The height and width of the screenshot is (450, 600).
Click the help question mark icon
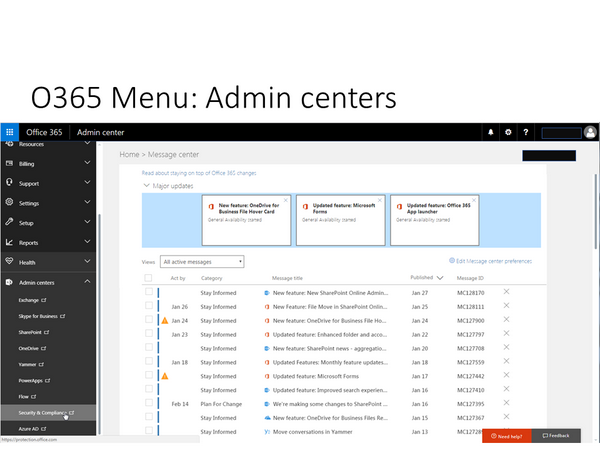pyautogui.click(x=526, y=132)
